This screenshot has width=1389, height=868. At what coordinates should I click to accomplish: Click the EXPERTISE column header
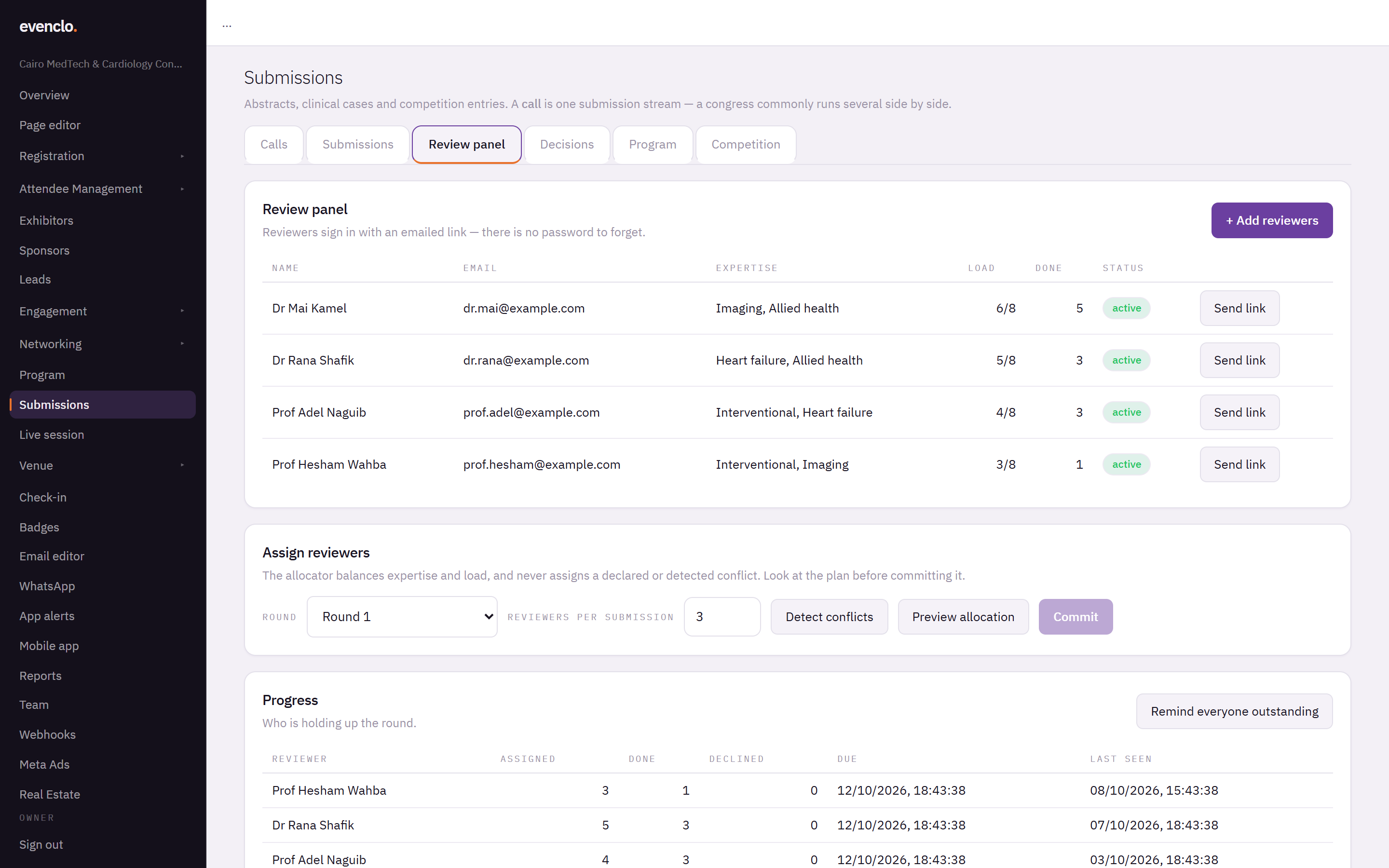pyautogui.click(x=746, y=268)
